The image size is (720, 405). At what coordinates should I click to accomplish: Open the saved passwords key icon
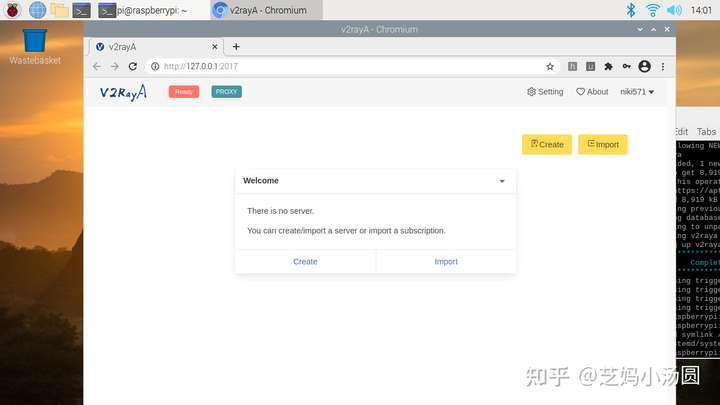[626, 67]
